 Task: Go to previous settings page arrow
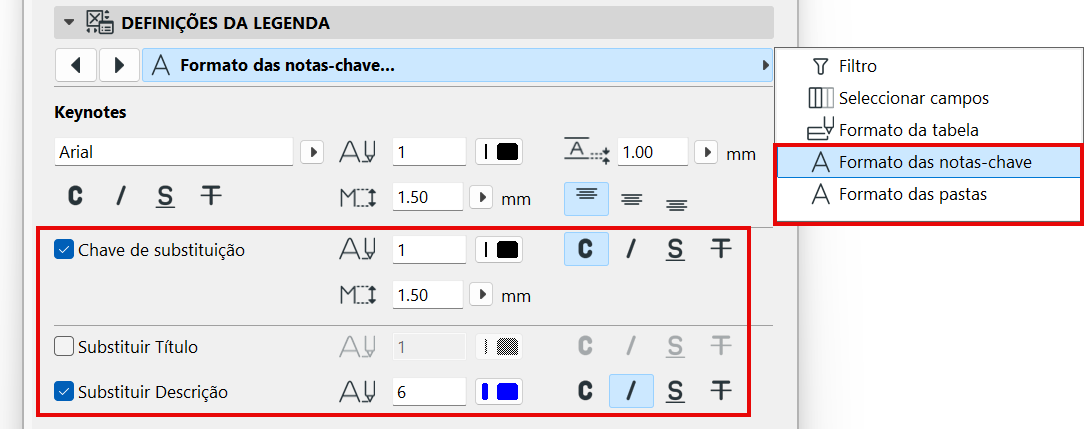click(76, 67)
